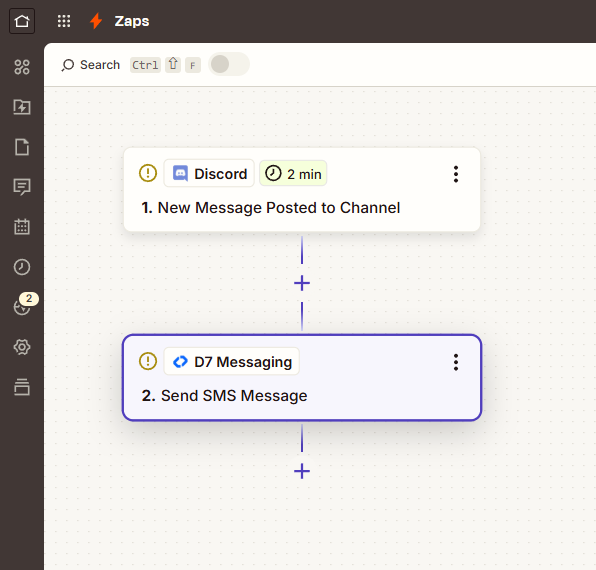596x570 pixels.
Task: Add a step between Discord and D7 Messaging
Action: coord(302,283)
